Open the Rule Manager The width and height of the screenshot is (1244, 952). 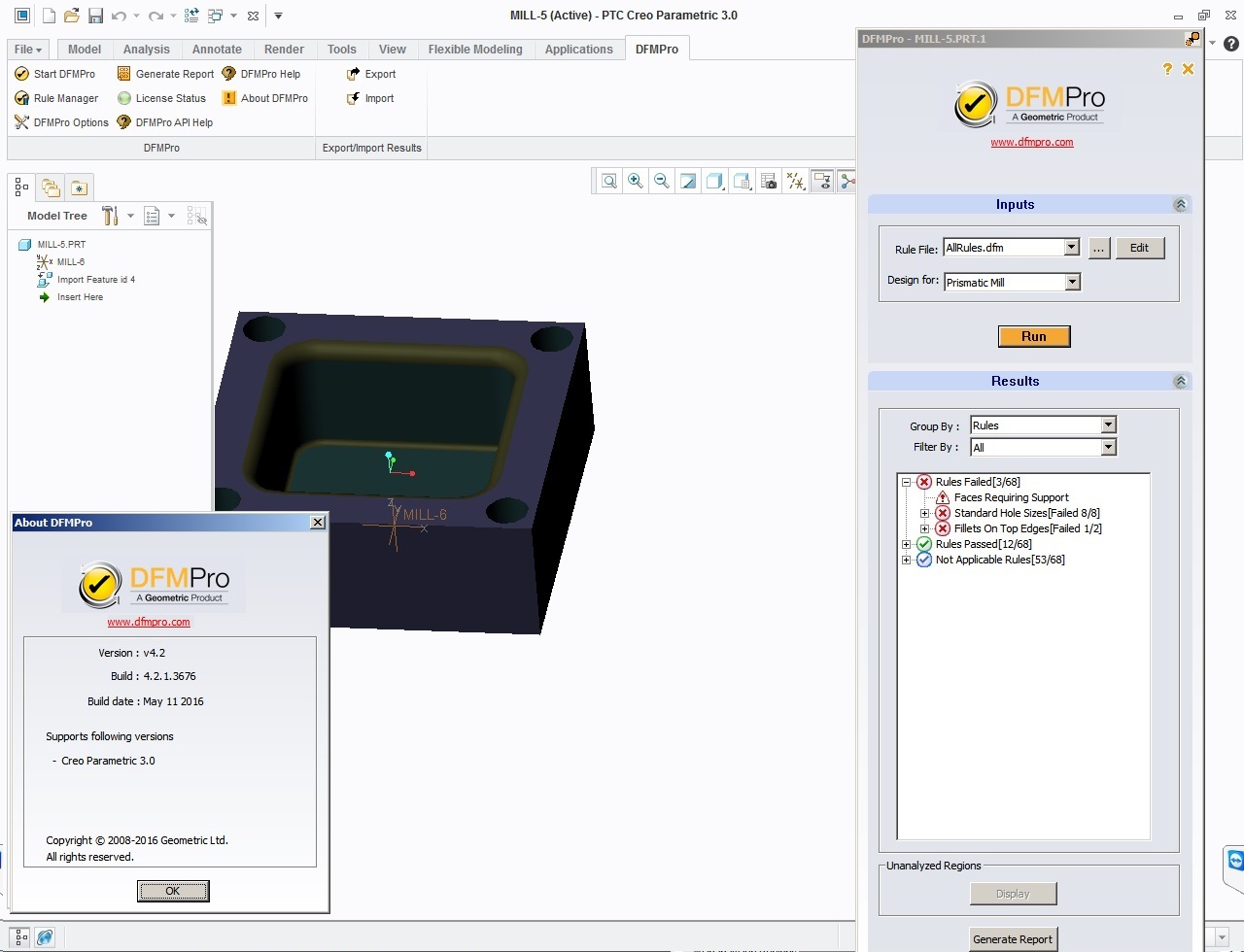(x=56, y=98)
